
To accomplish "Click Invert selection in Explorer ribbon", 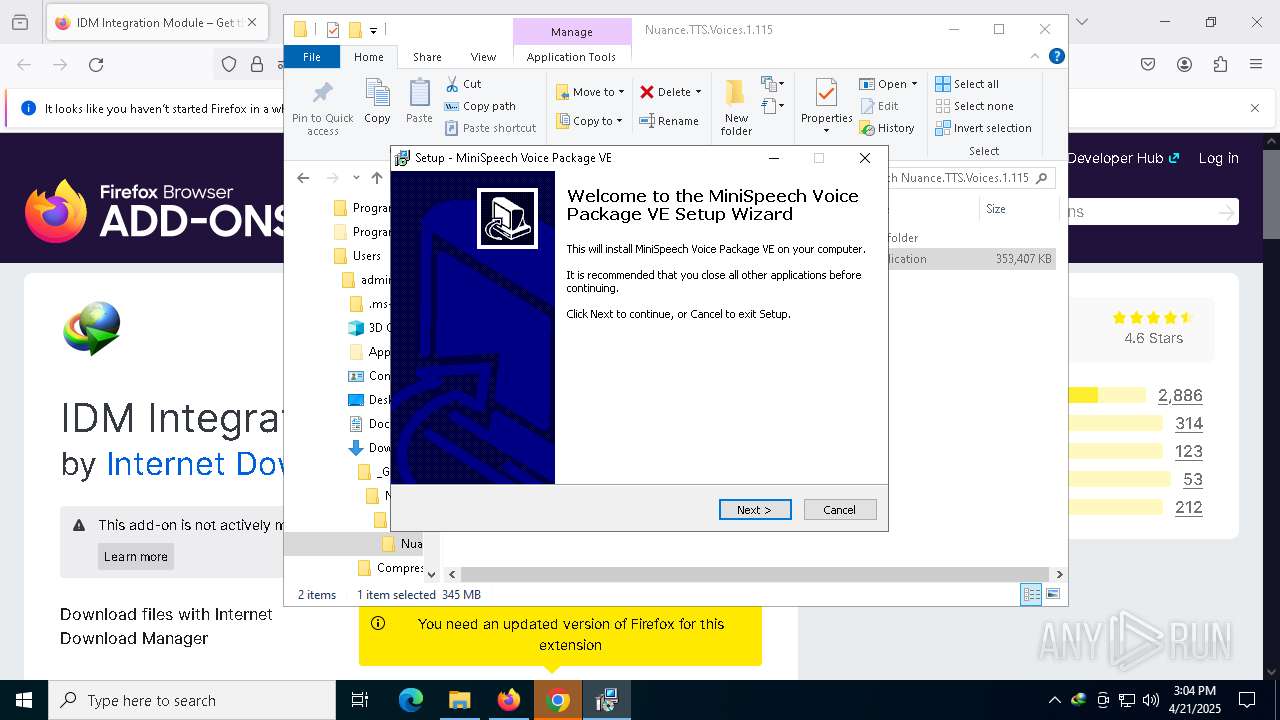I will pos(984,128).
